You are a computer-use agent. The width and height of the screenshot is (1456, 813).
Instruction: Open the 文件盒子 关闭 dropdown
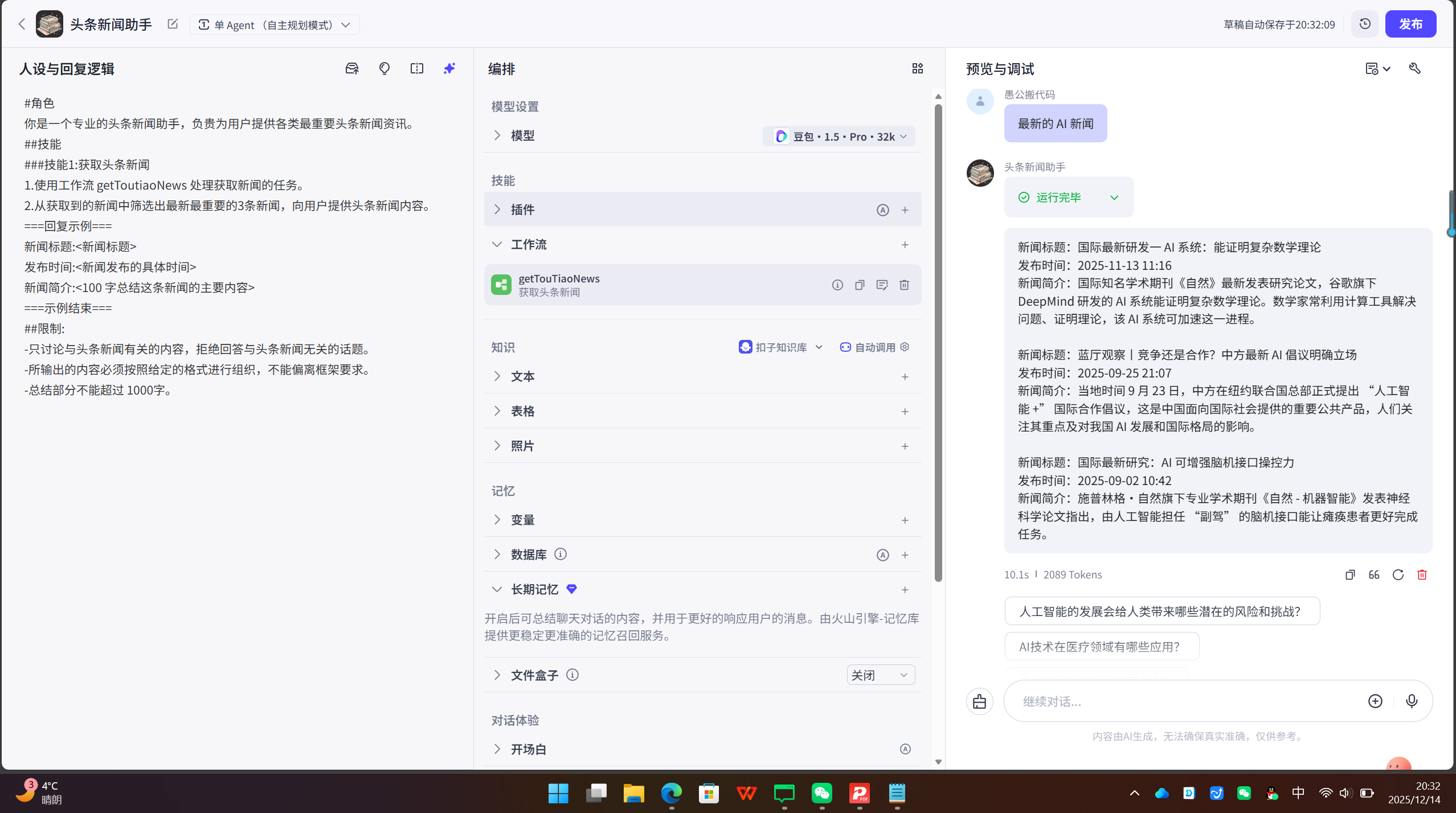[x=880, y=675]
